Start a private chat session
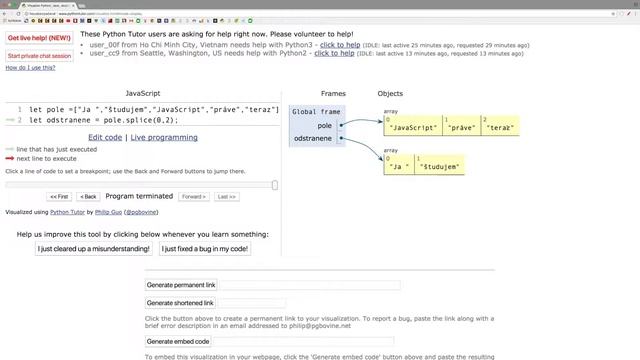The width and height of the screenshot is (640, 360). click(39, 56)
